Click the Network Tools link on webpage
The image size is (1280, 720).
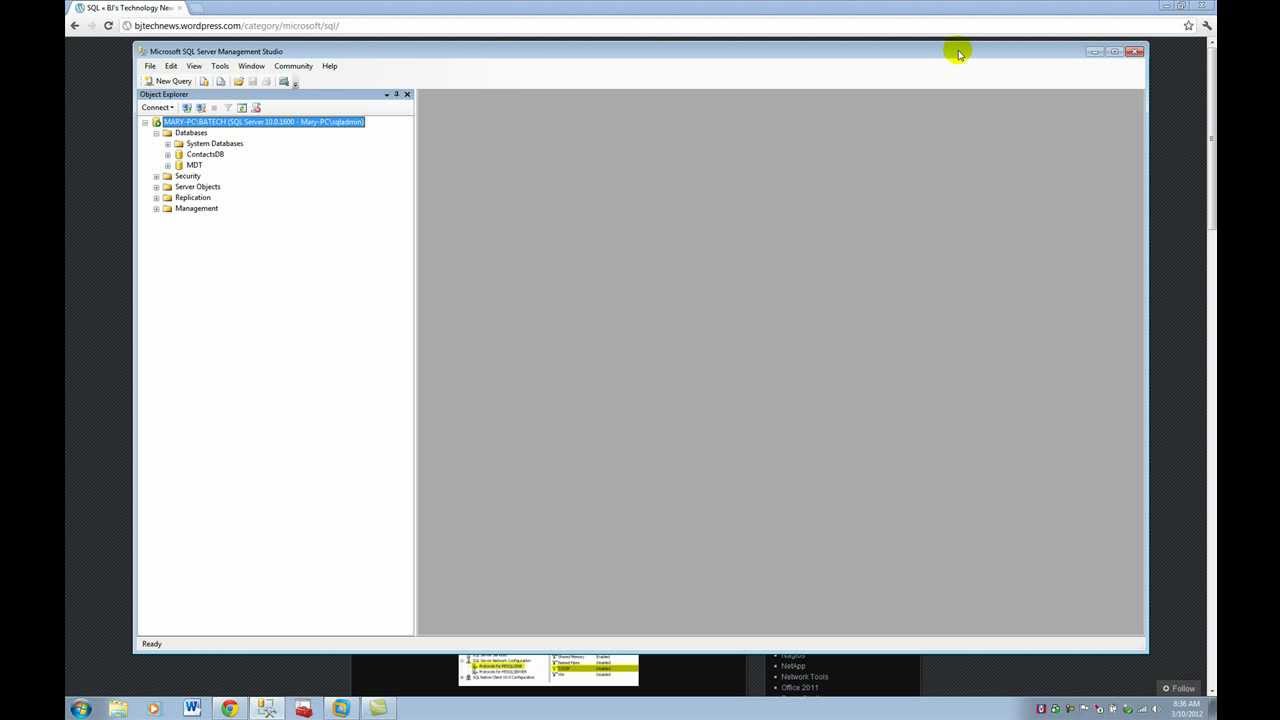(805, 677)
